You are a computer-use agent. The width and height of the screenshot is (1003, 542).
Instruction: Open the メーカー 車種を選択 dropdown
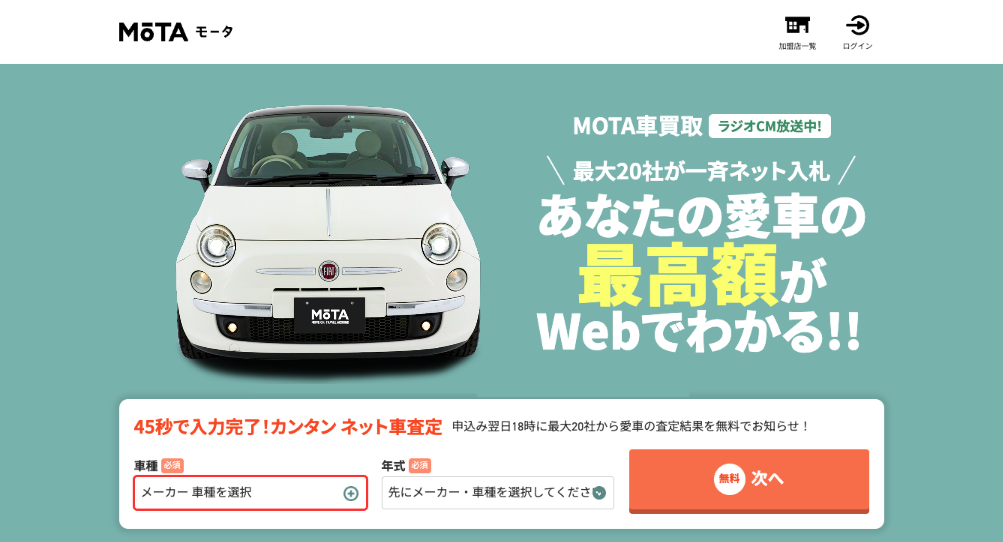[x=250, y=493]
